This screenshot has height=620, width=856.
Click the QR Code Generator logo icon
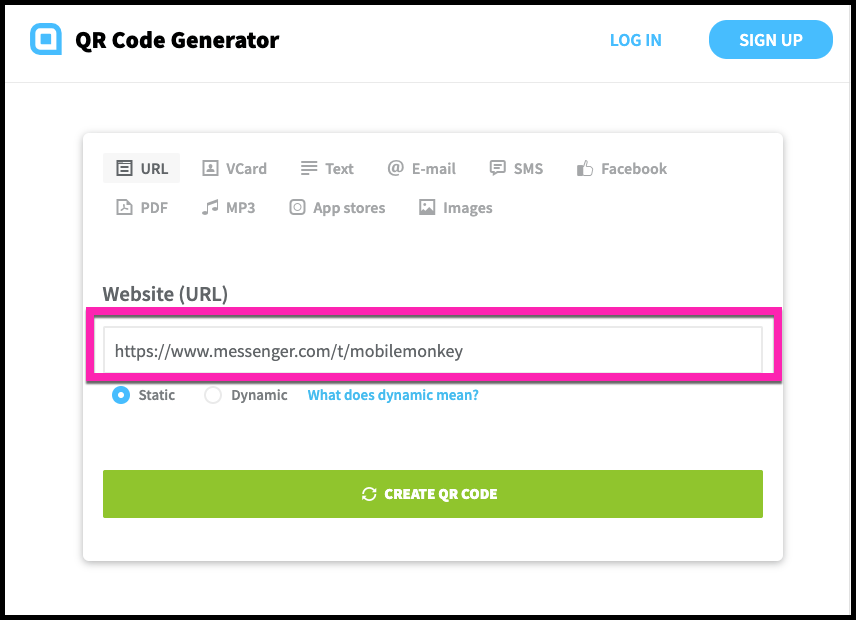click(x=46, y=40)
